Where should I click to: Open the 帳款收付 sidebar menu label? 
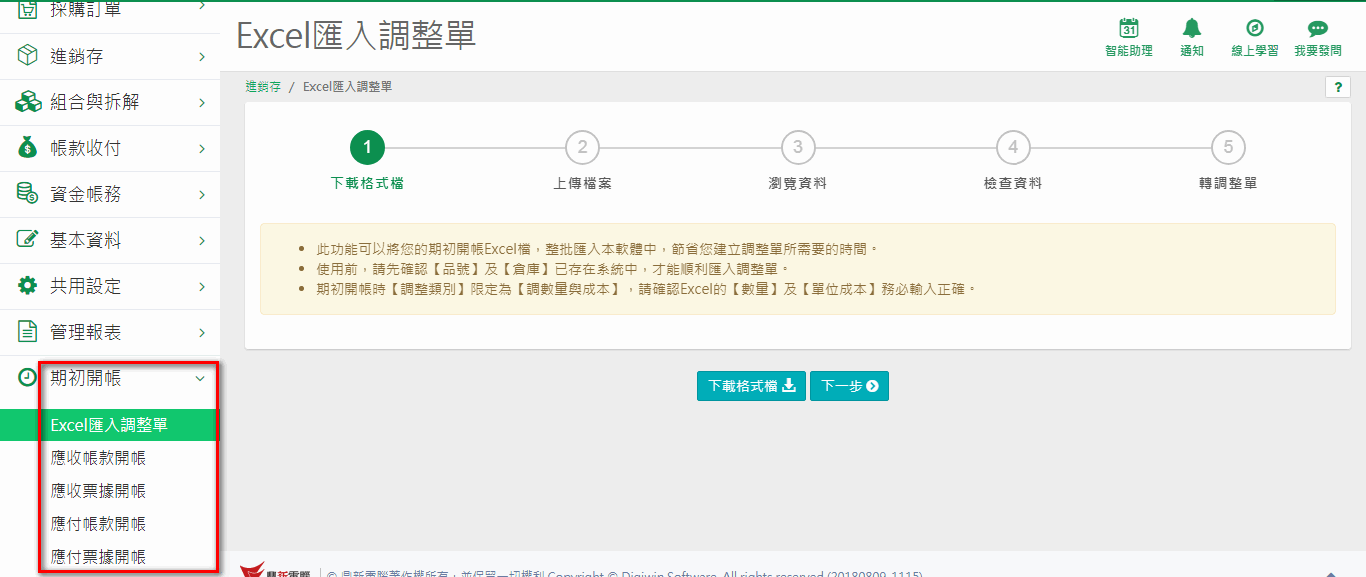[x=86, y=148]
